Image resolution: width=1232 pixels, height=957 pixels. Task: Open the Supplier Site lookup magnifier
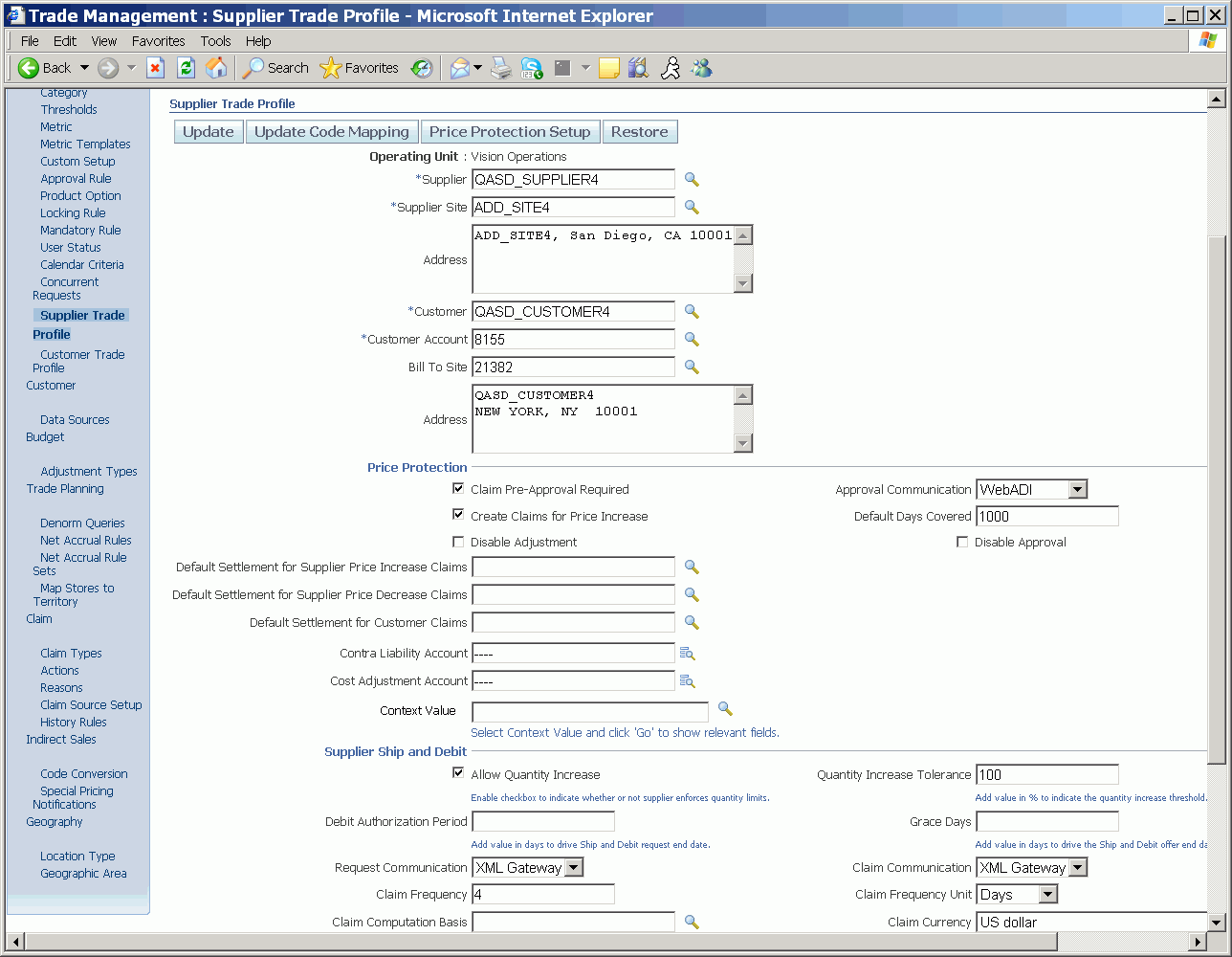pyautogui.click(x=692, y=208)
